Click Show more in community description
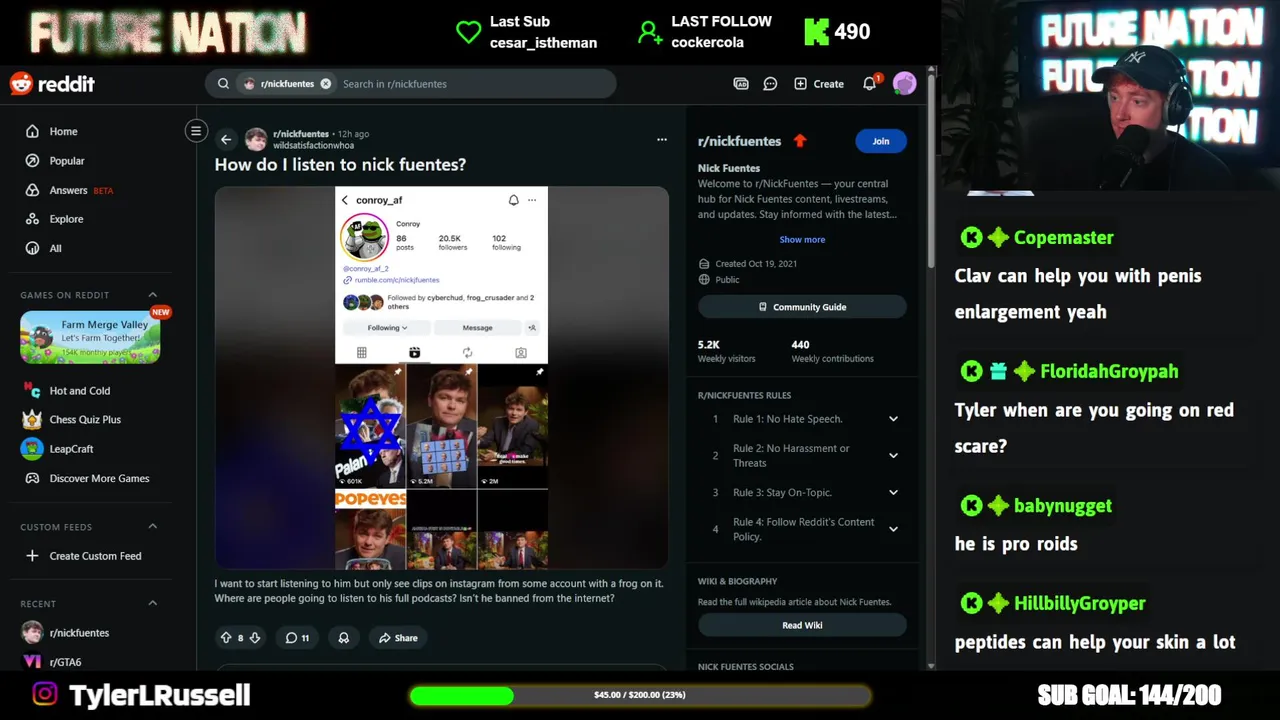 pyautogui.click(x=802, y=240)
